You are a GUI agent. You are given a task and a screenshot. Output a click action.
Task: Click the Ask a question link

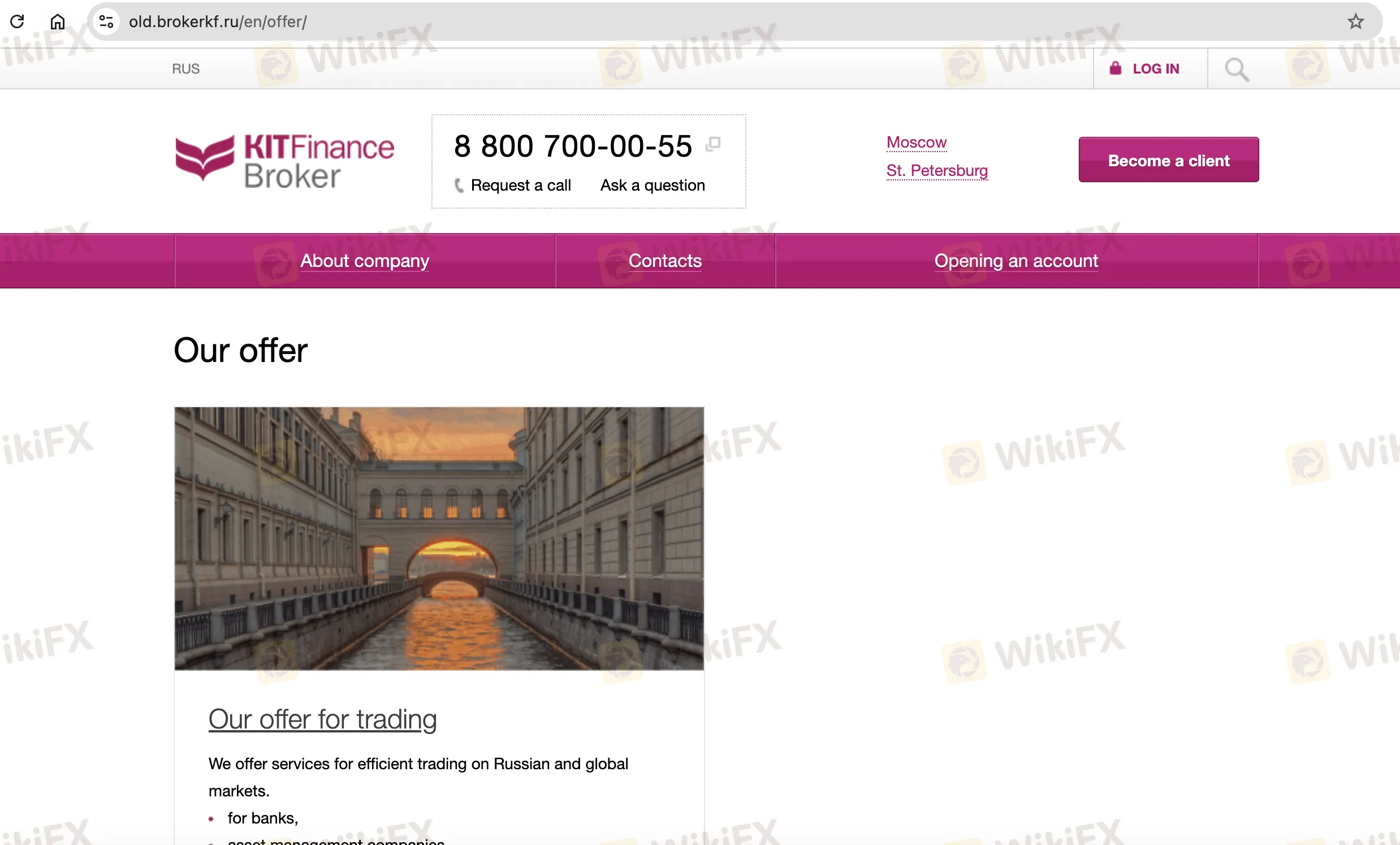pyautogui.click(x=653, y=186)
